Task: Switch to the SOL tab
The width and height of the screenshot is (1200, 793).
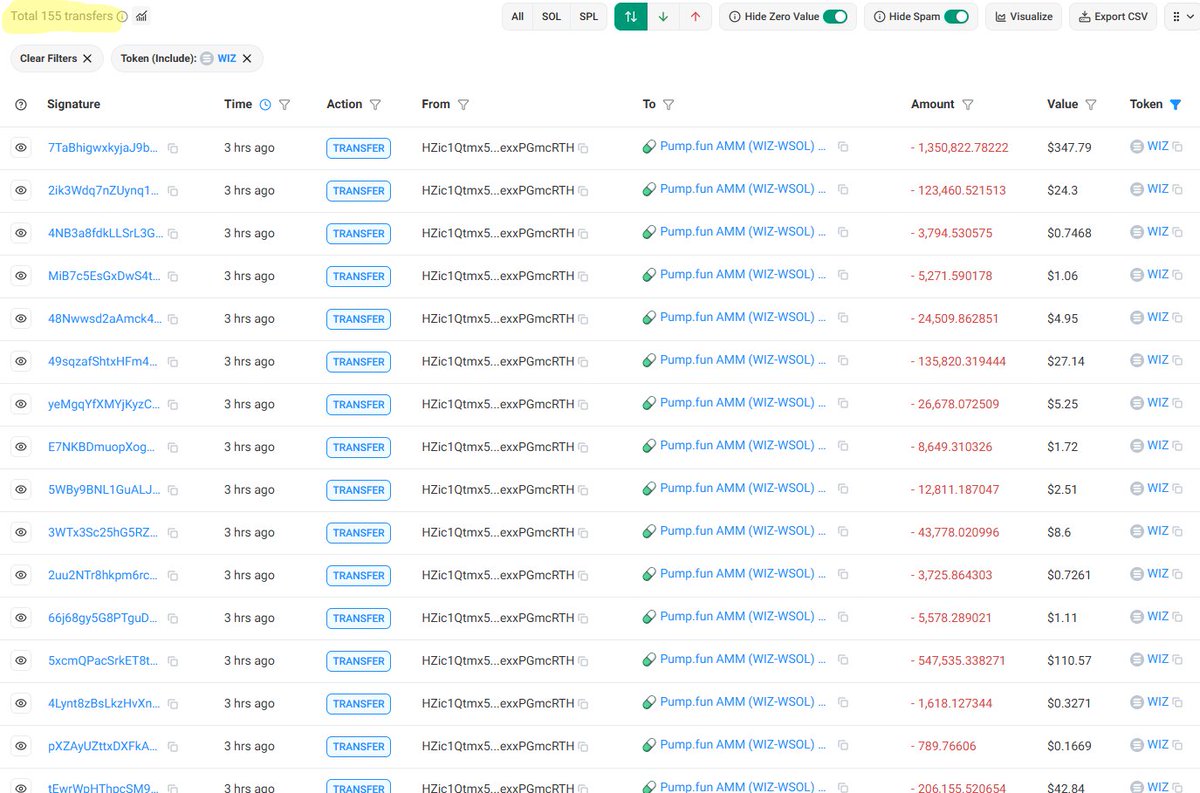Action: [x=549, y=16]
